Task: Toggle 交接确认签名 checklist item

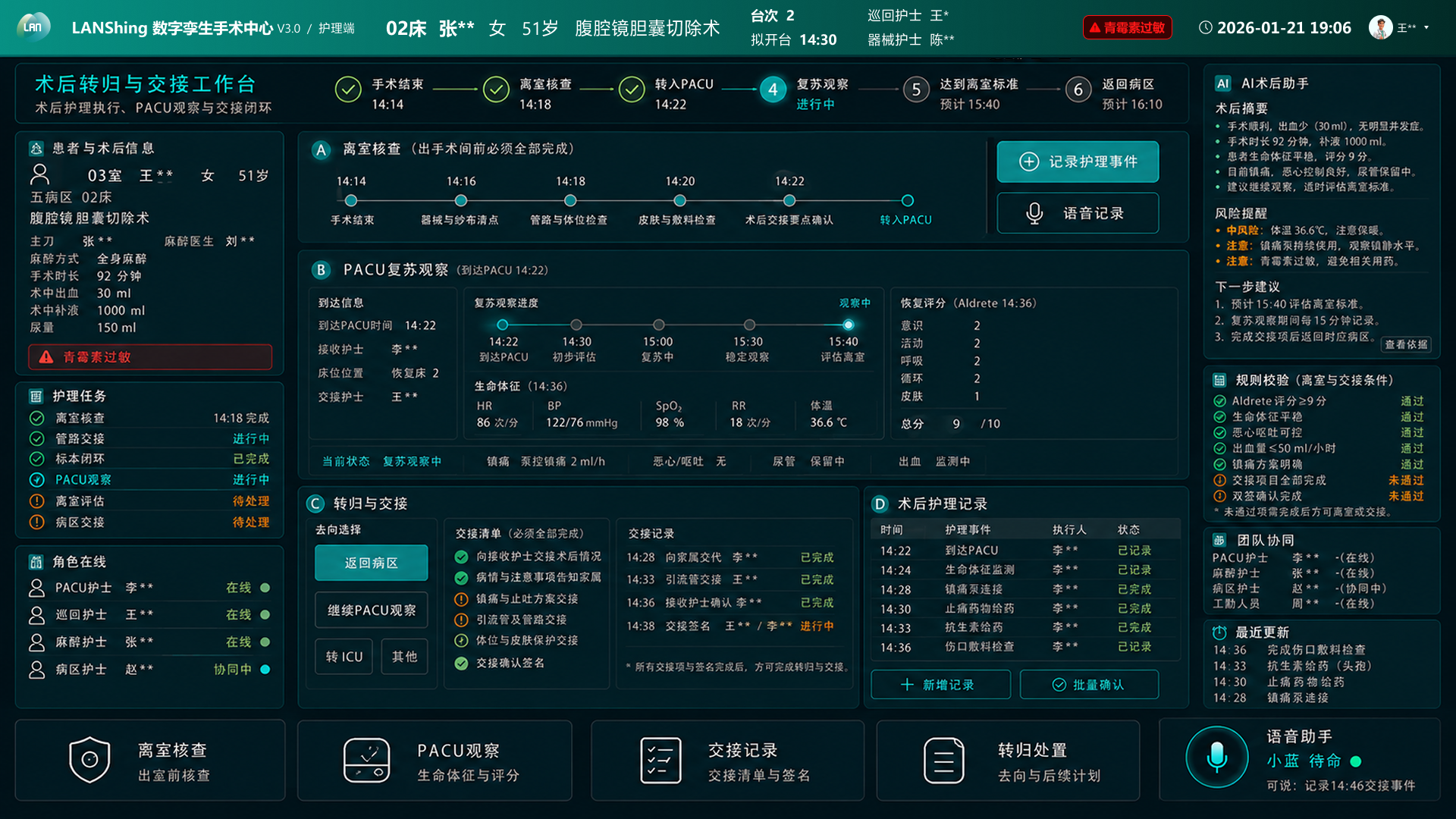Action: point(500,663)
